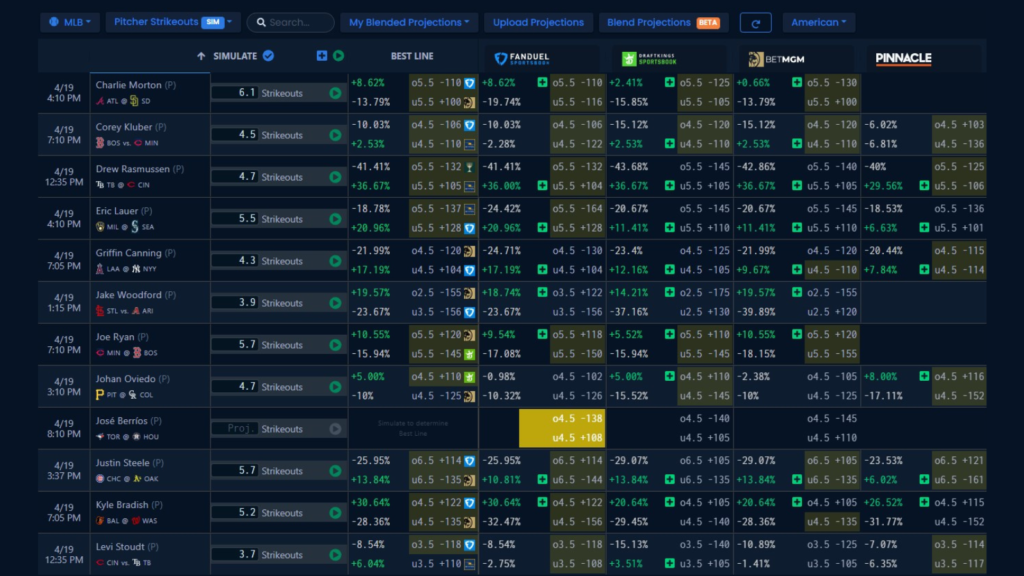
Task: Select FanDuel Sportsbook column header
Action: click(x=522, y=59)
